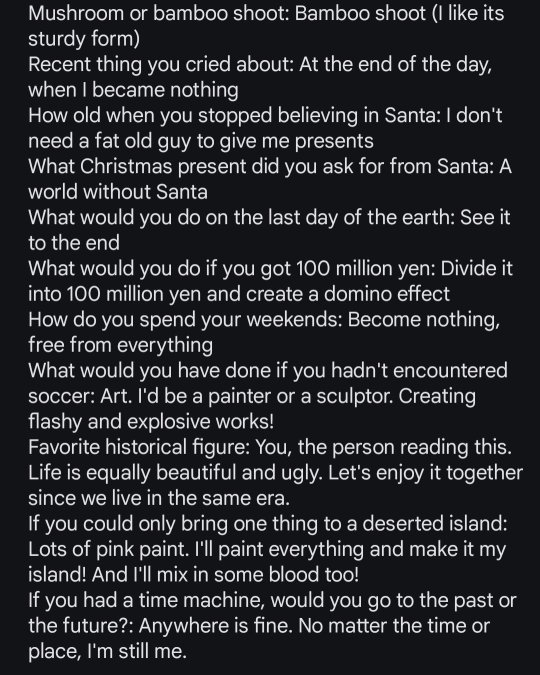
Task: Tap the 'free from everything' answer
Action: [x=121, y=345]
